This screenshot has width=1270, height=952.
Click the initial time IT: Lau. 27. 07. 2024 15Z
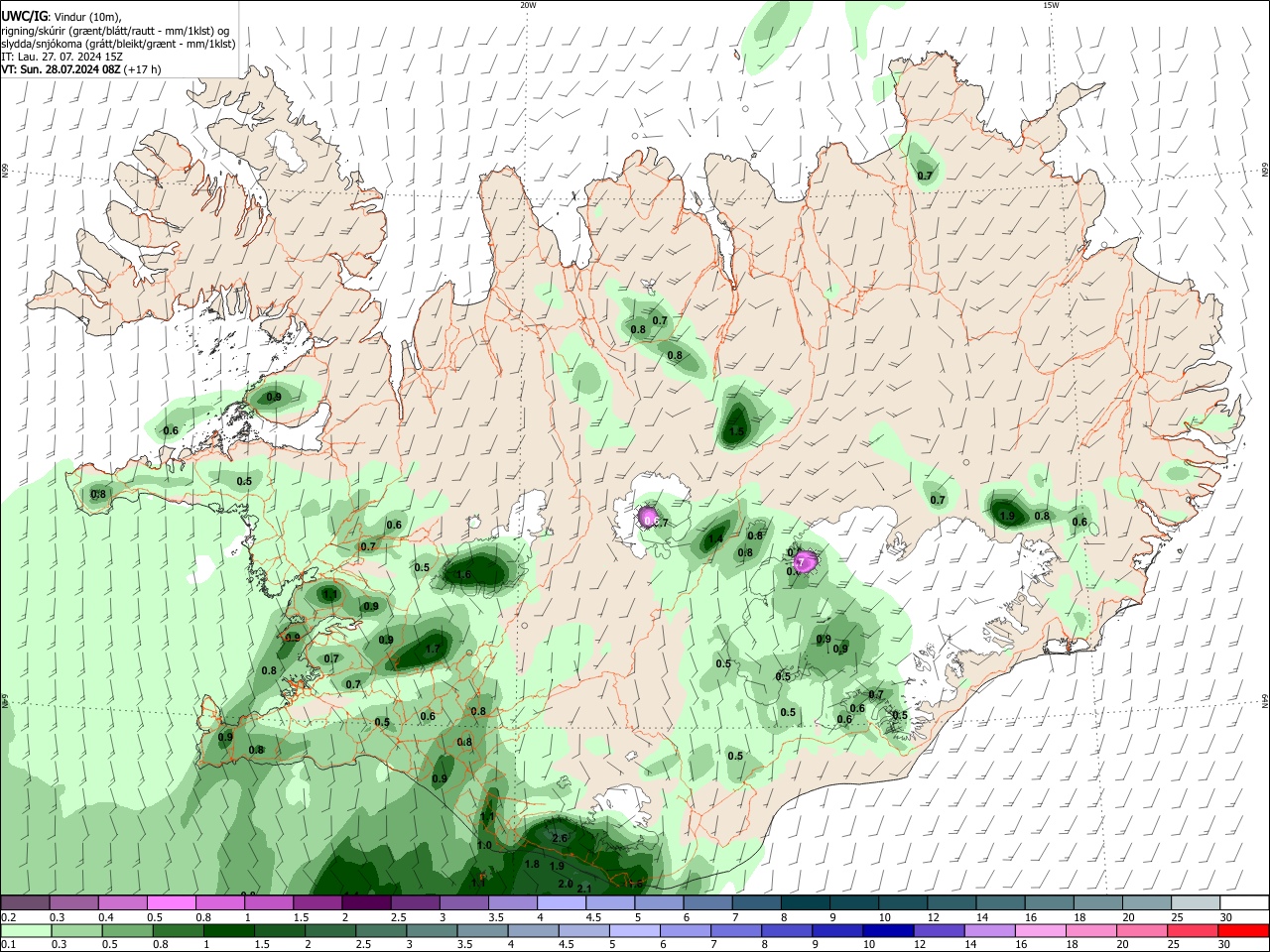pyautogui.click(x=62, y=57)
